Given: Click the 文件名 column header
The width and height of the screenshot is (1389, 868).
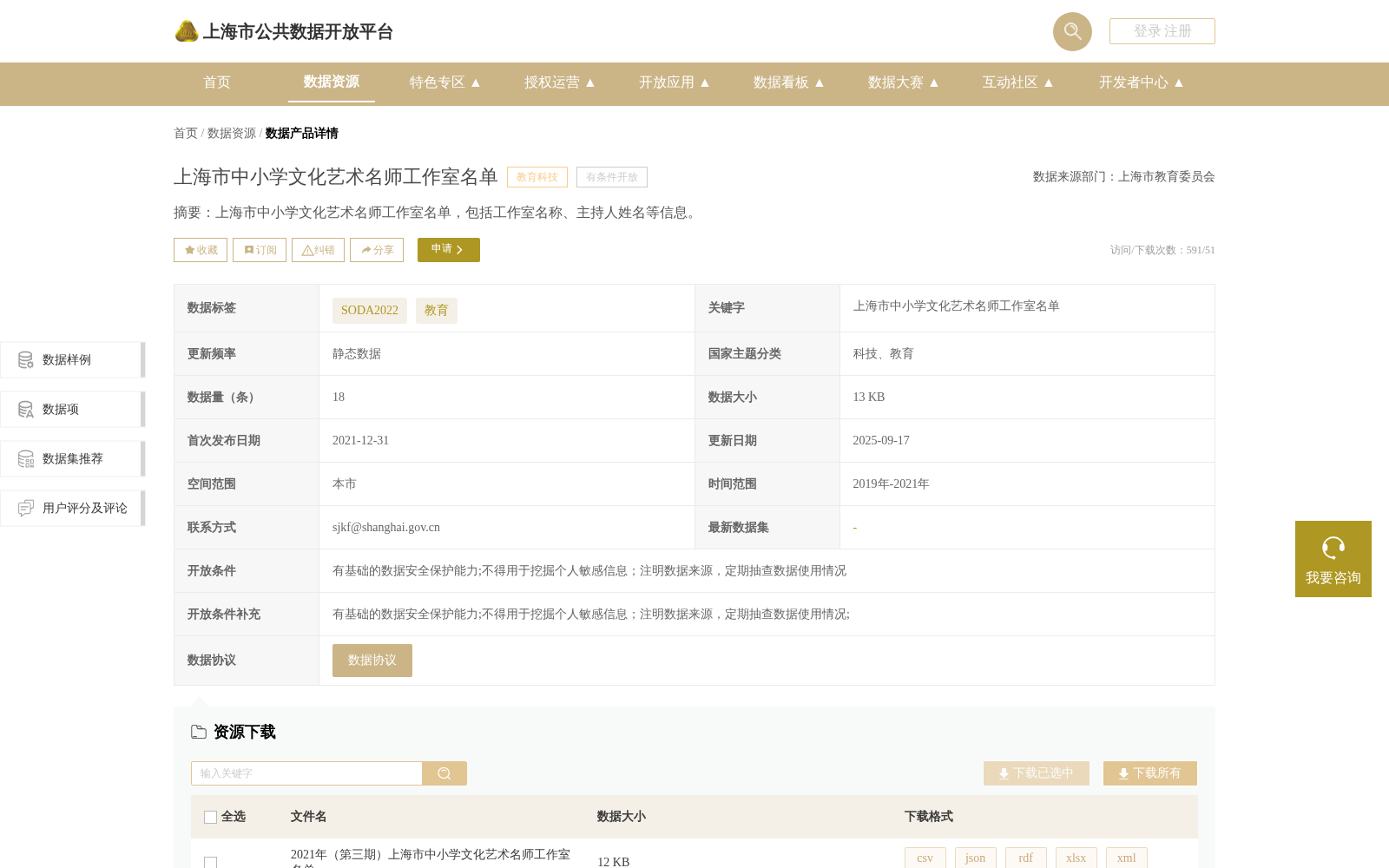Looking at the screenshot, I should click(x=309, y=817).
